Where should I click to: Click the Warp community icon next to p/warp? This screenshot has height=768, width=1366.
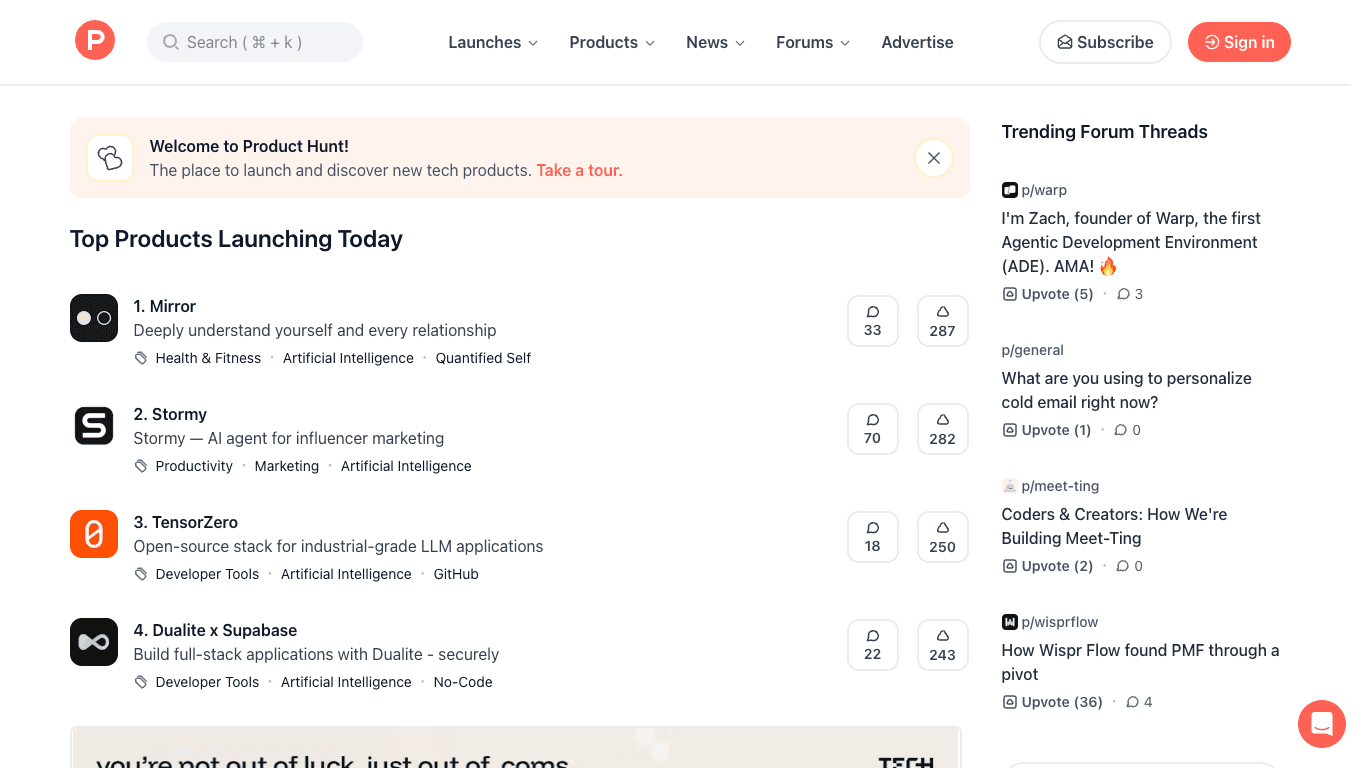(1009, 189)
